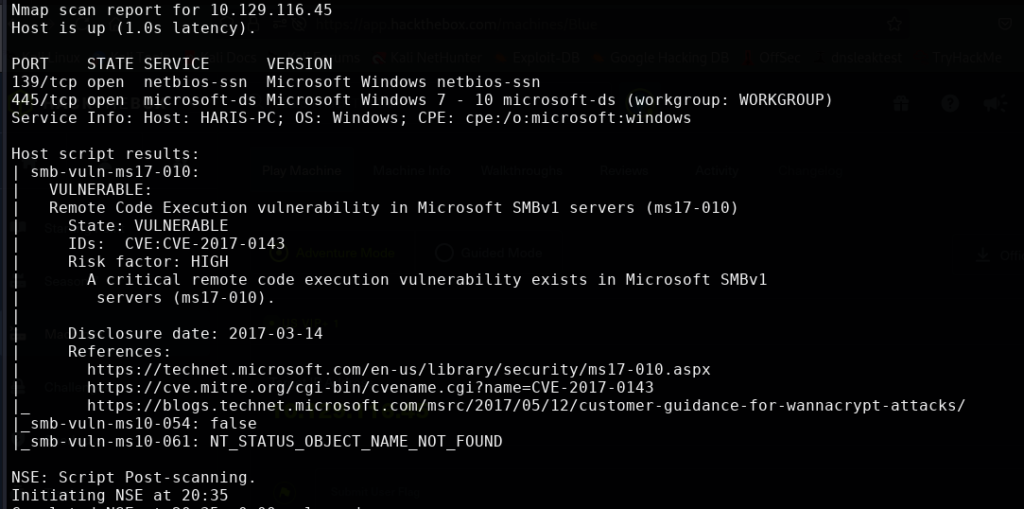Open the Activity tab
Viewport: 1024px width, 509px height.
716,171
